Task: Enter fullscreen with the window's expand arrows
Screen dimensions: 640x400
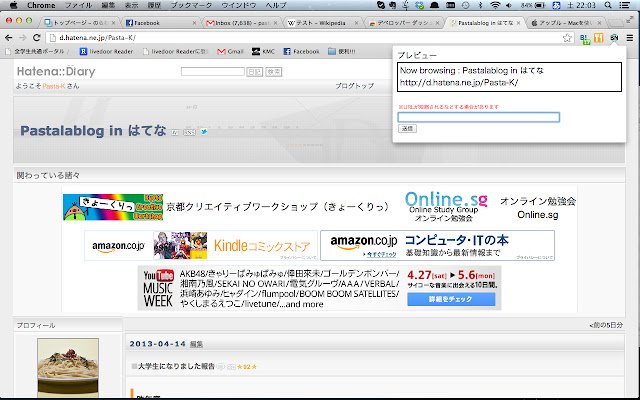Action: point(630,20)
